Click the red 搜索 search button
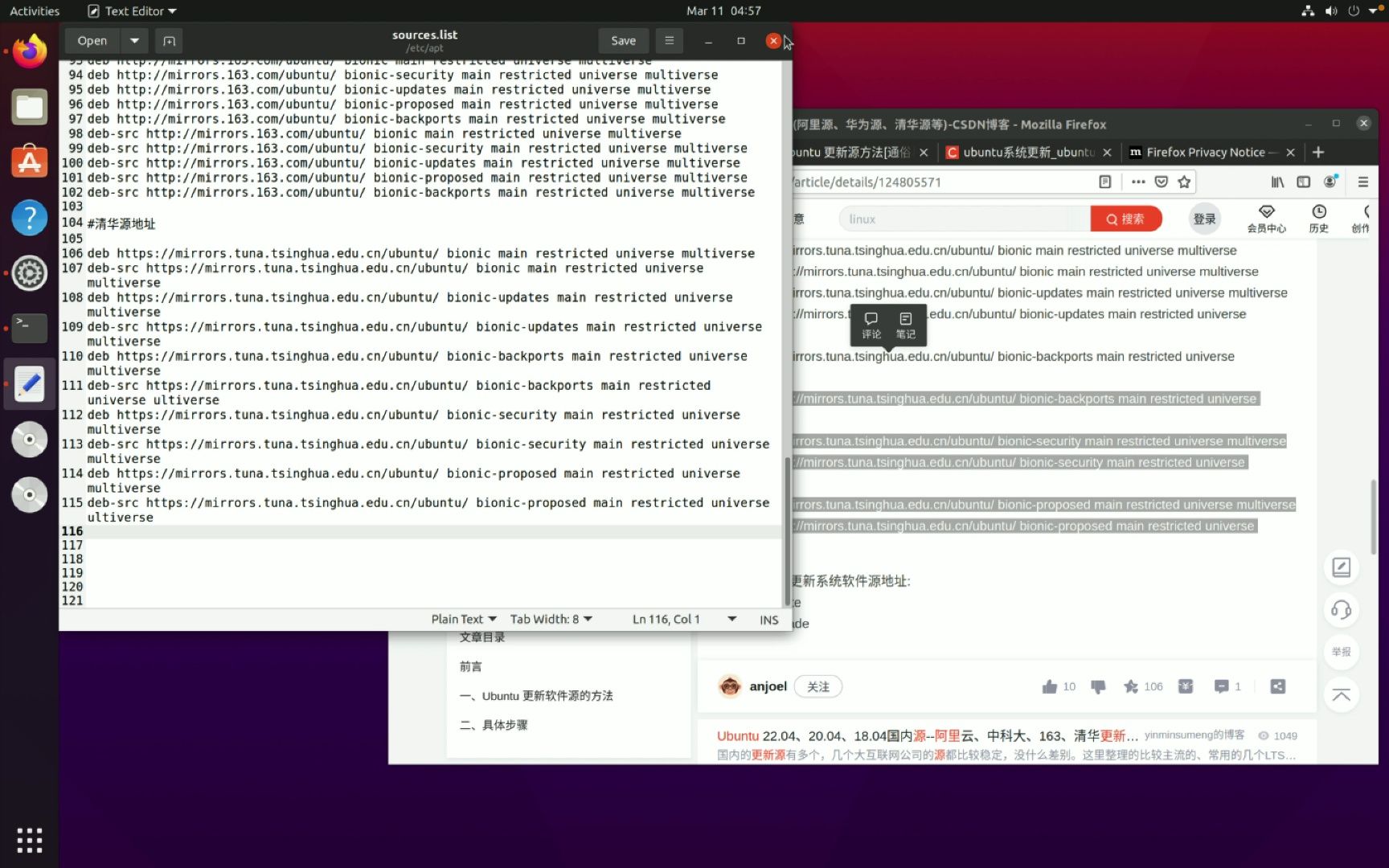The height and width of the screenshot is (868, 1389). pos(1125,219)
